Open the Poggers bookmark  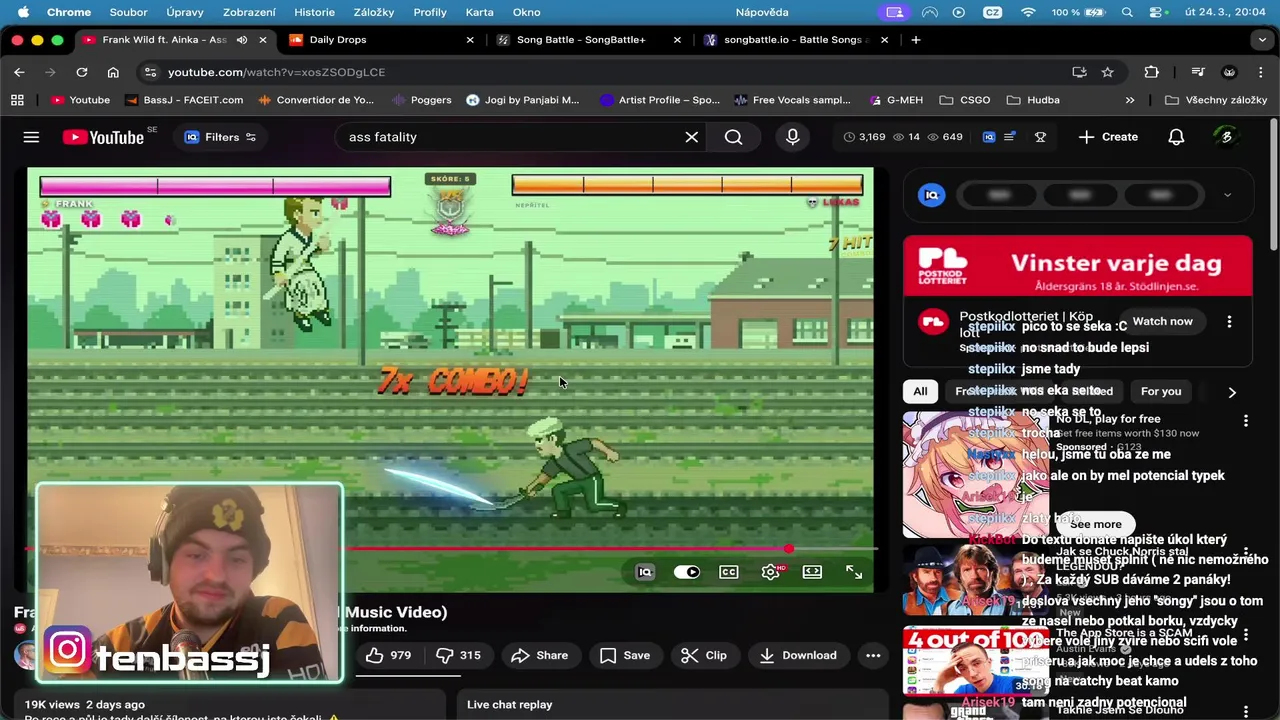[x=421, y=100]
